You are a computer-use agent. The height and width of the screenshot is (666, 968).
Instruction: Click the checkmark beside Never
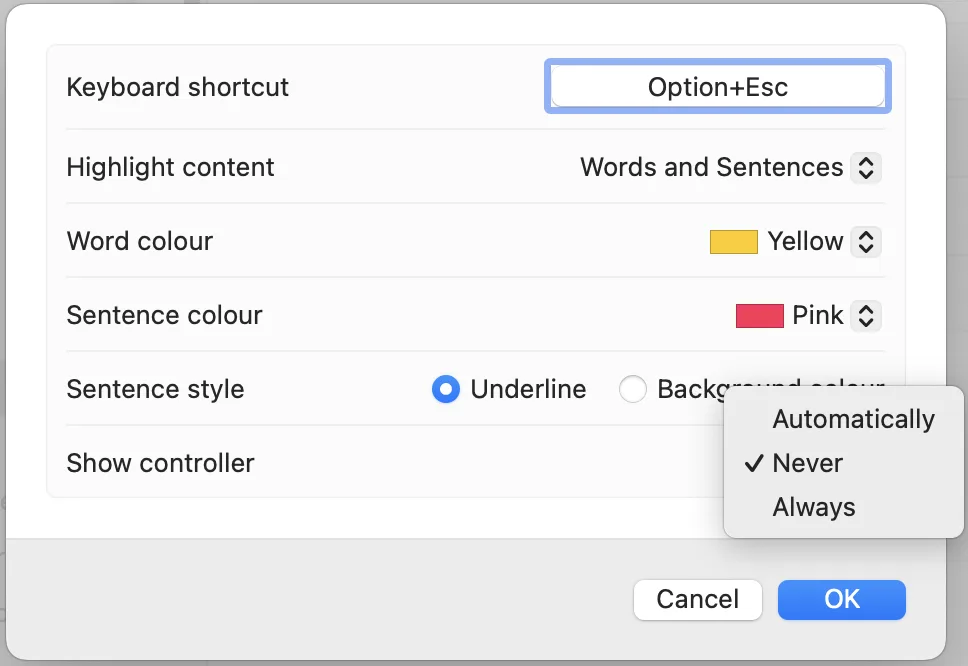coord(753,463)
